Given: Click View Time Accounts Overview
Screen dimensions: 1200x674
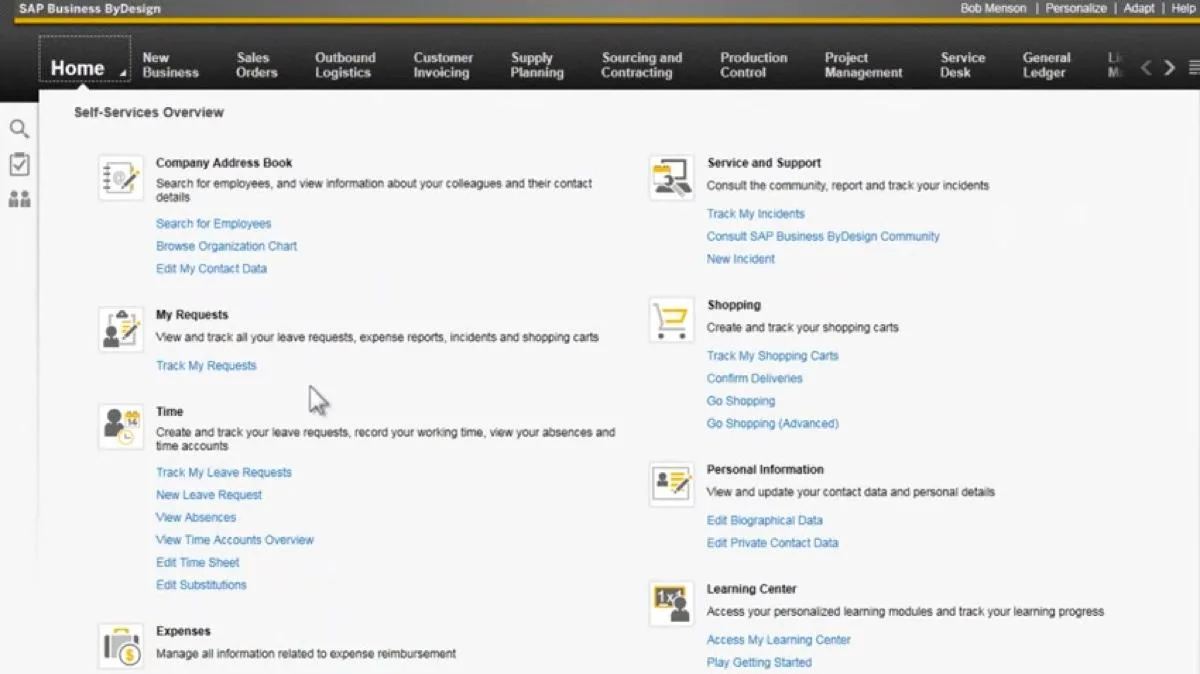Looking at the screenshot, I should tap(235, 540).
